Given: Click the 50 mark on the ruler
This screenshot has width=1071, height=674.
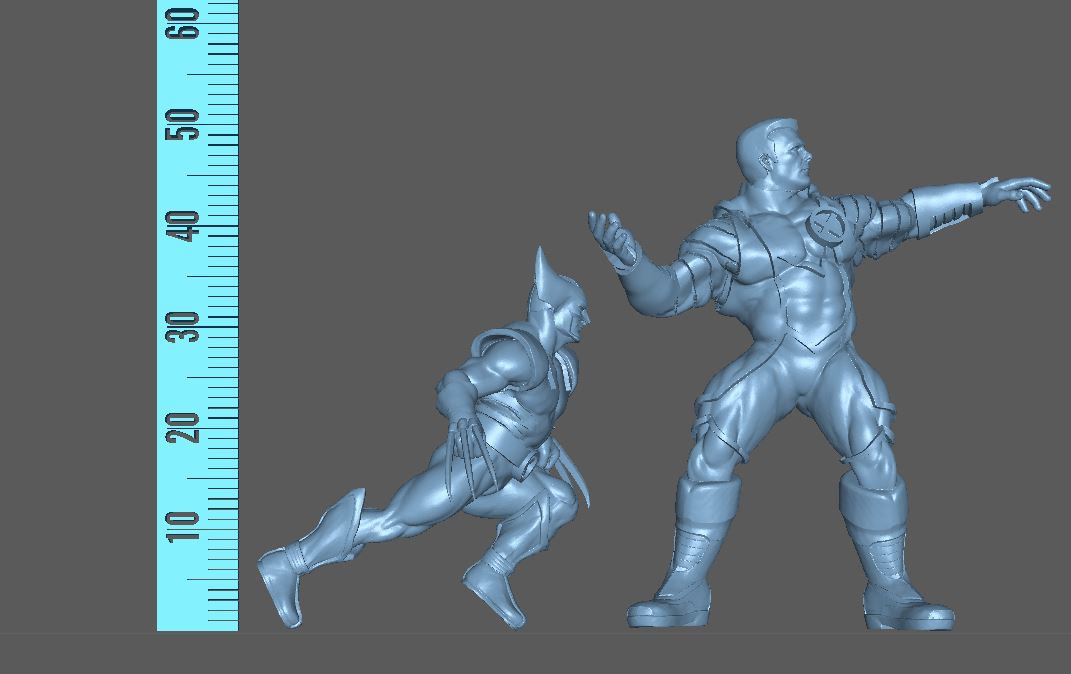Looking at the screenshot, I should pos(185,124).
